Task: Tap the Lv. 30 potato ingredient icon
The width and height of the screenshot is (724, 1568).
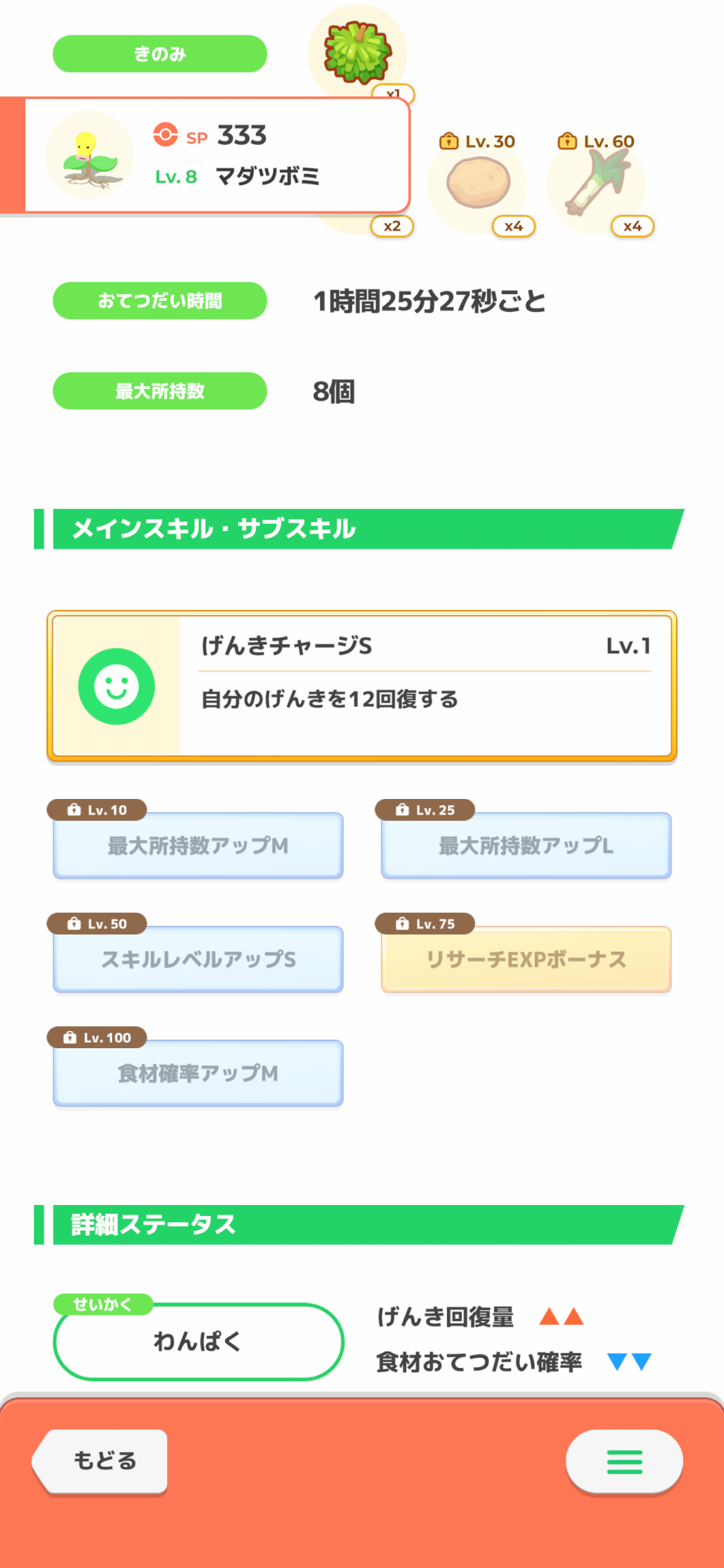Action: tap(478, 183)
